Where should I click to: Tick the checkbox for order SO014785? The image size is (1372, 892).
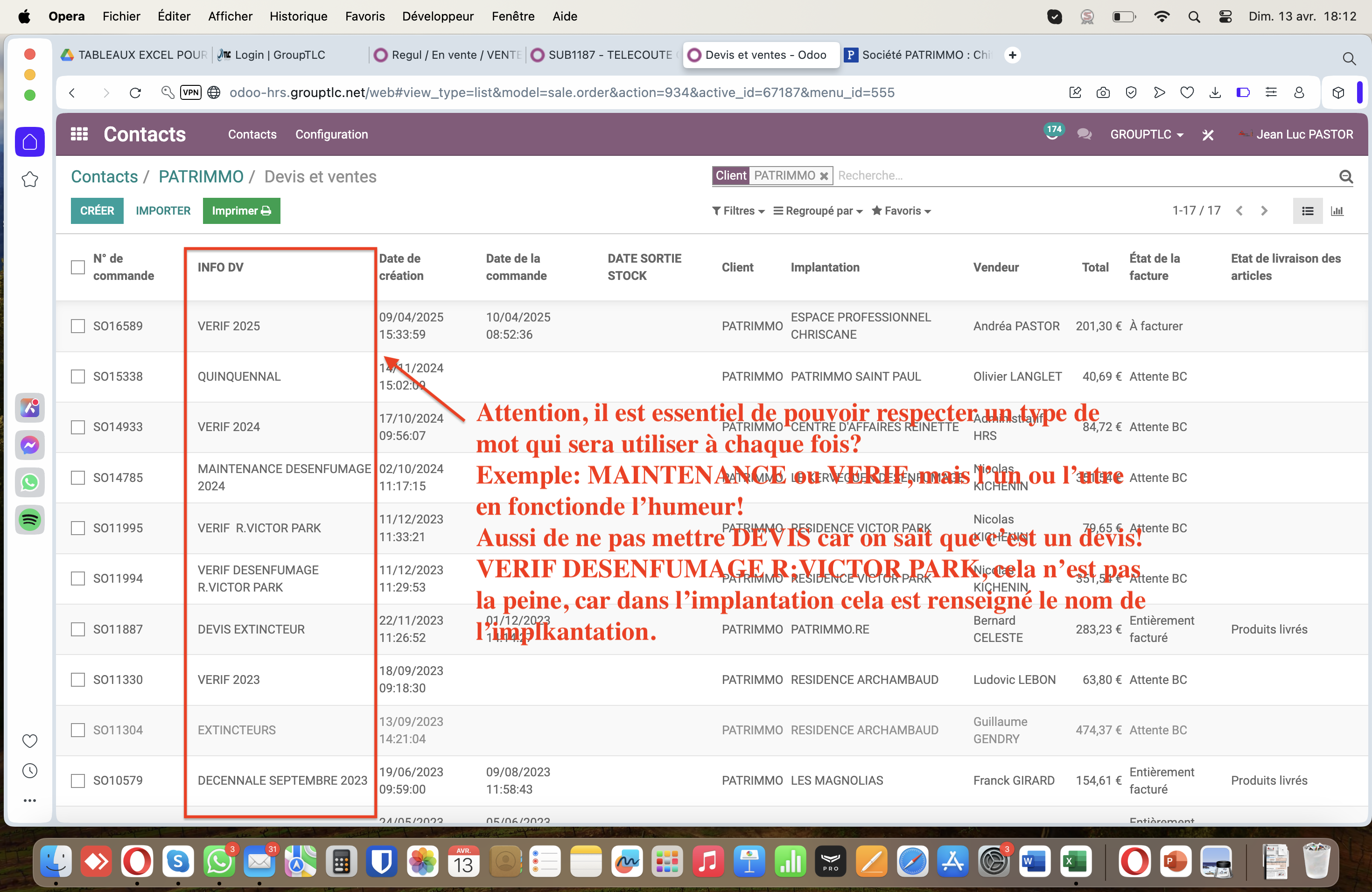point(78,478)
